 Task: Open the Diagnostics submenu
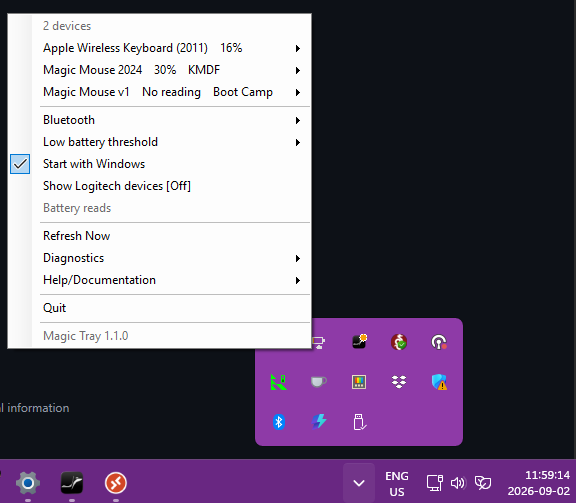coord(159,258)
